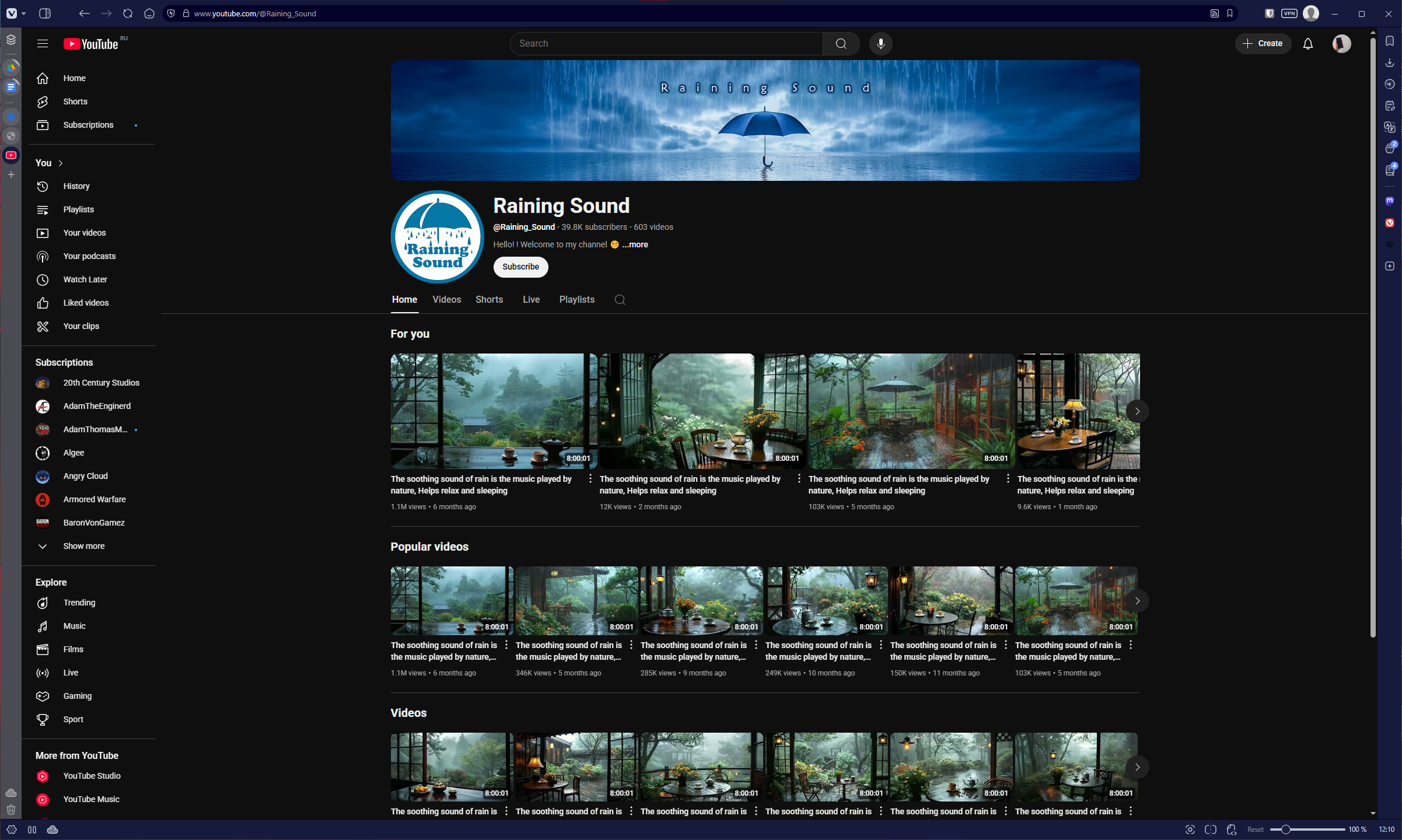Image resolution: width=1402 pixels, height=840 pixels.
Task: Open the tracker blocker shield icon in address bar
Action: pyautogui.click(x=171, y=13)
